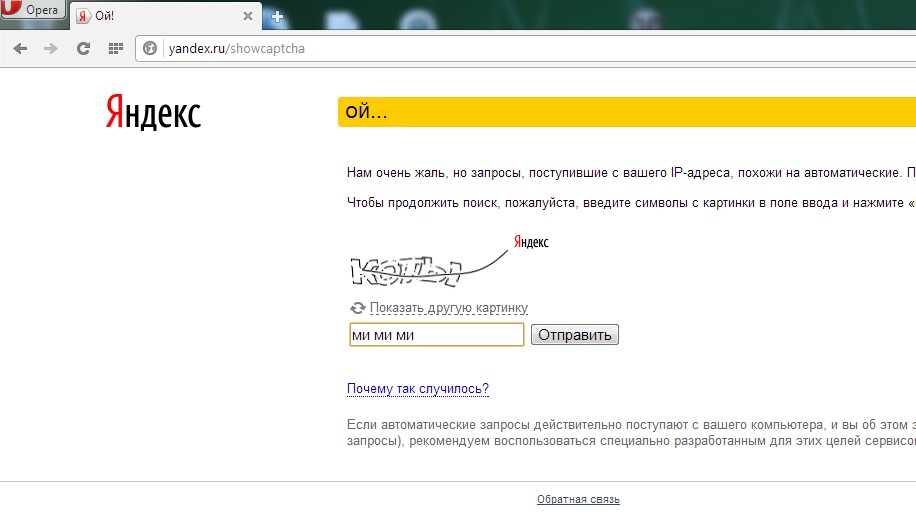The width and height of the screenshot is (916, 512).
Task: Close the "Ой!" tab
Action: [x=248, y=16]
